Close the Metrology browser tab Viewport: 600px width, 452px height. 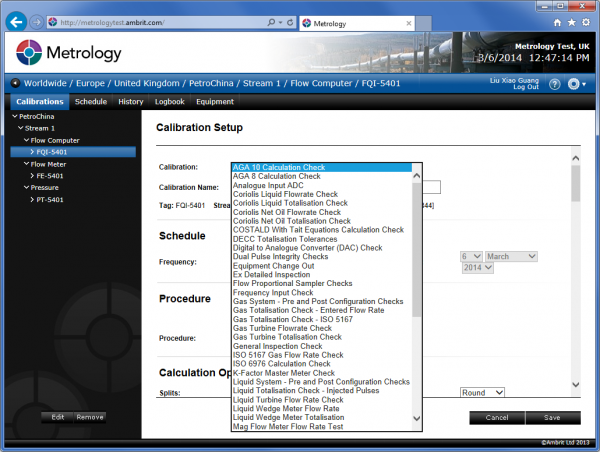tap(409, 23)
